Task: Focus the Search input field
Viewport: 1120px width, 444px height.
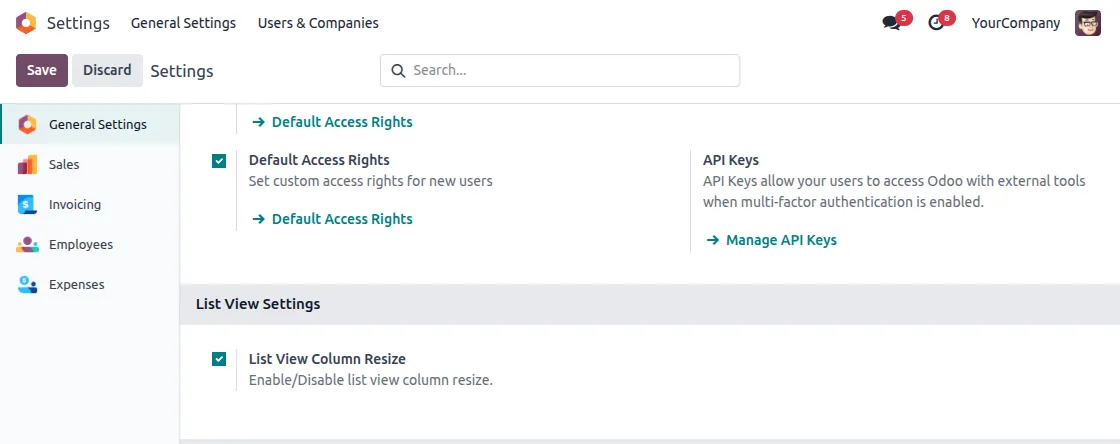Action: point(572,71)
